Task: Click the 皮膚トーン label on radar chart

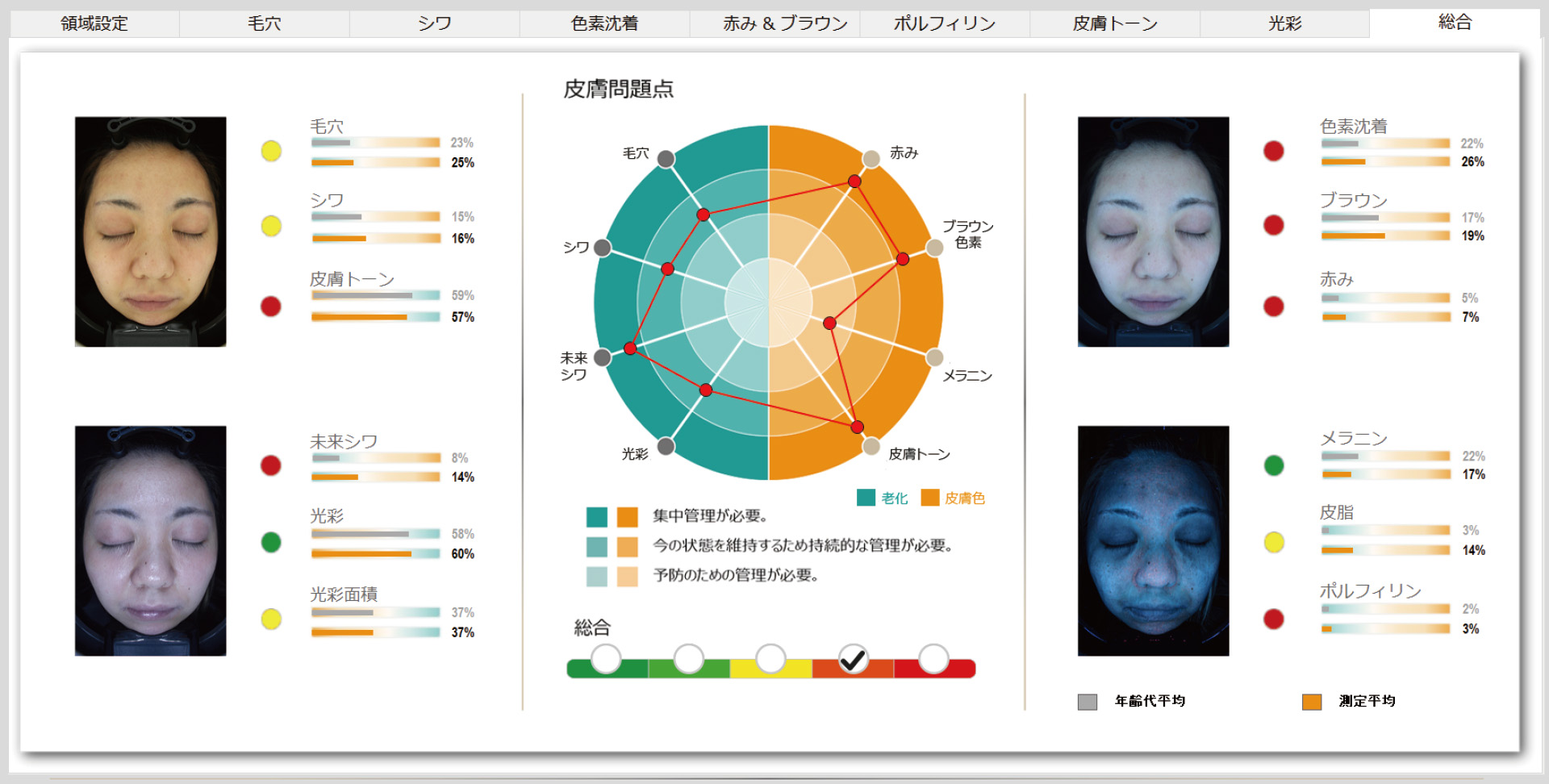Action: (919, 454)
